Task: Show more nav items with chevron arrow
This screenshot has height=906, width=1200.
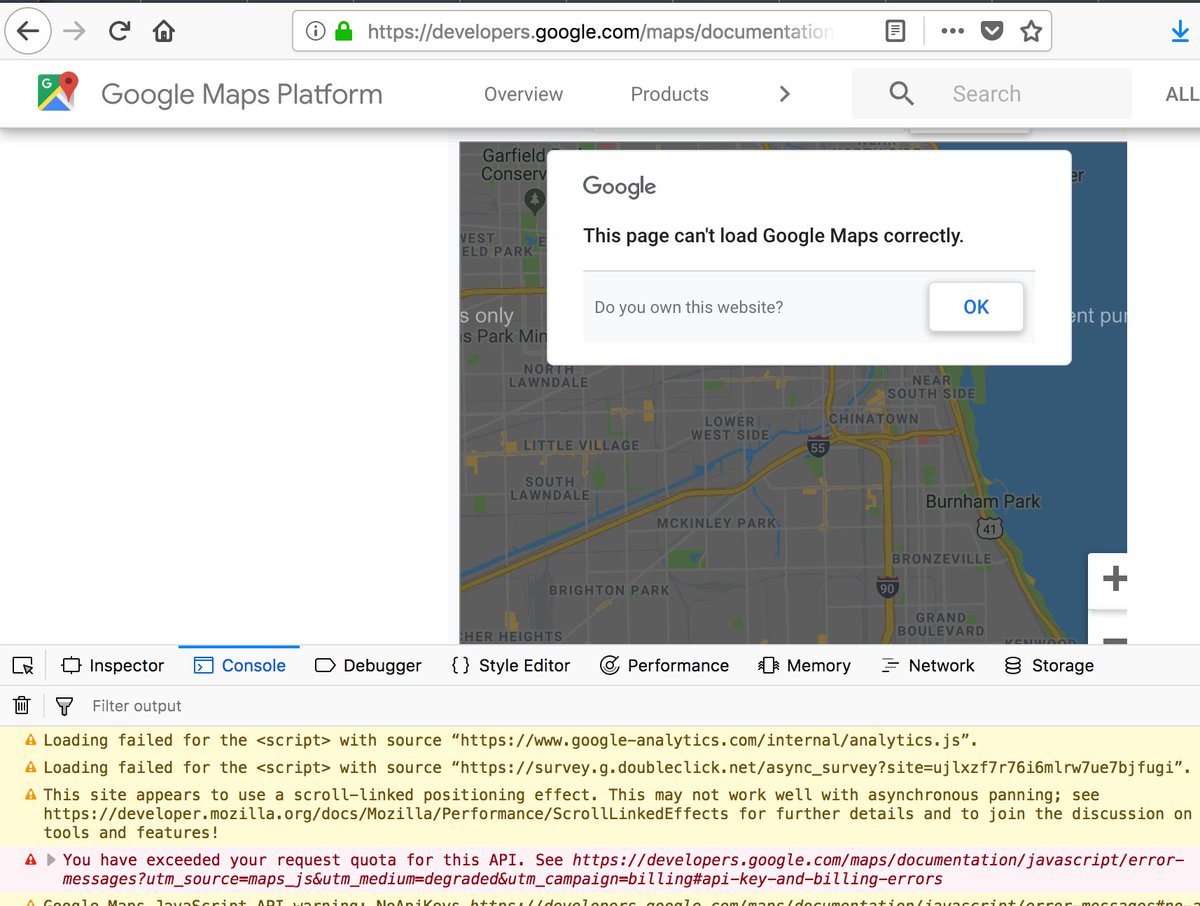Action: pyautogui.click(x=784, y=94)
